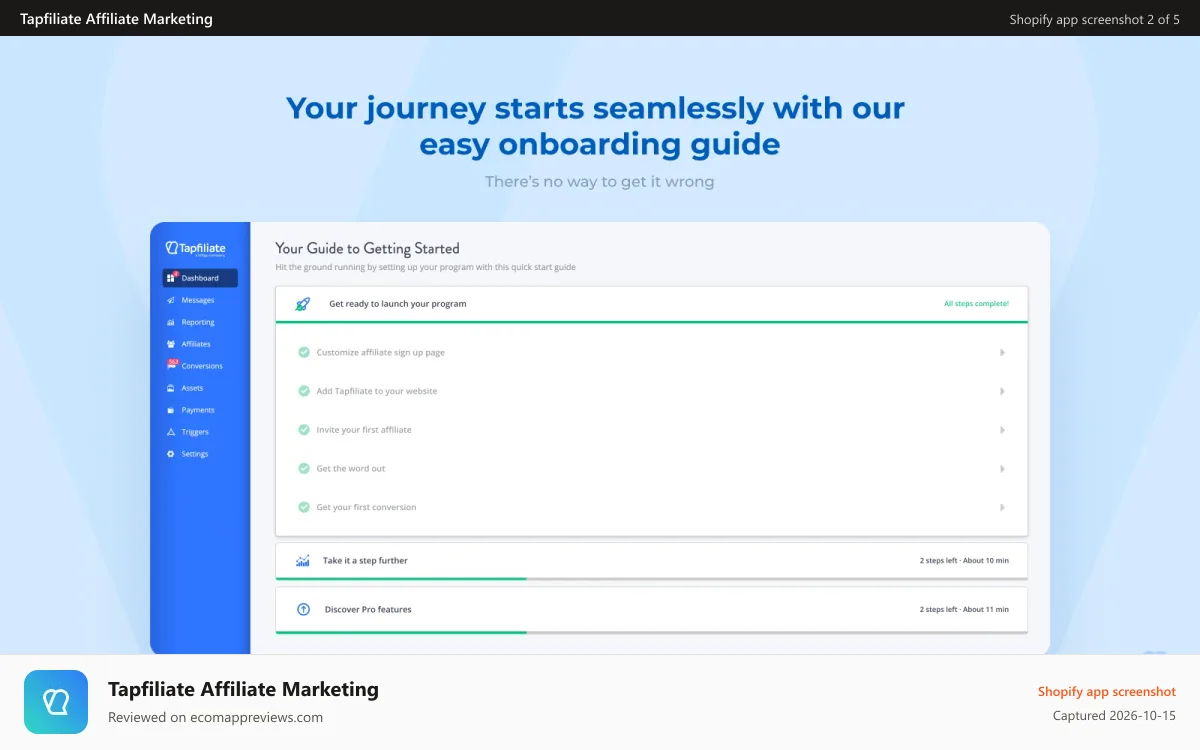1200x750 pixels.
Task: Expand the Add Tapfiliate to your website arrow
Action: [1002, 391]
